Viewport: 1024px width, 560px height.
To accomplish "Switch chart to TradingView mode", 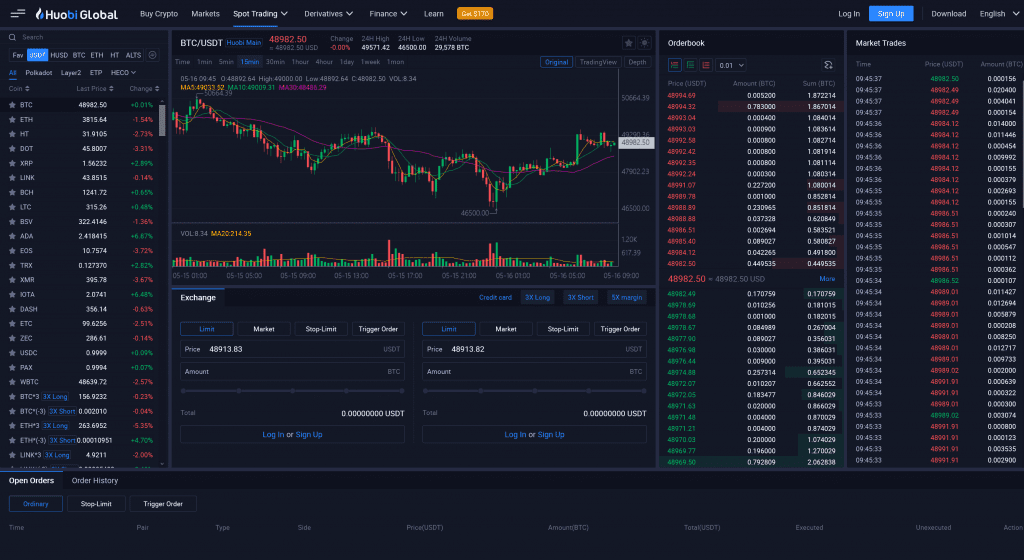I will pos(598,62).
